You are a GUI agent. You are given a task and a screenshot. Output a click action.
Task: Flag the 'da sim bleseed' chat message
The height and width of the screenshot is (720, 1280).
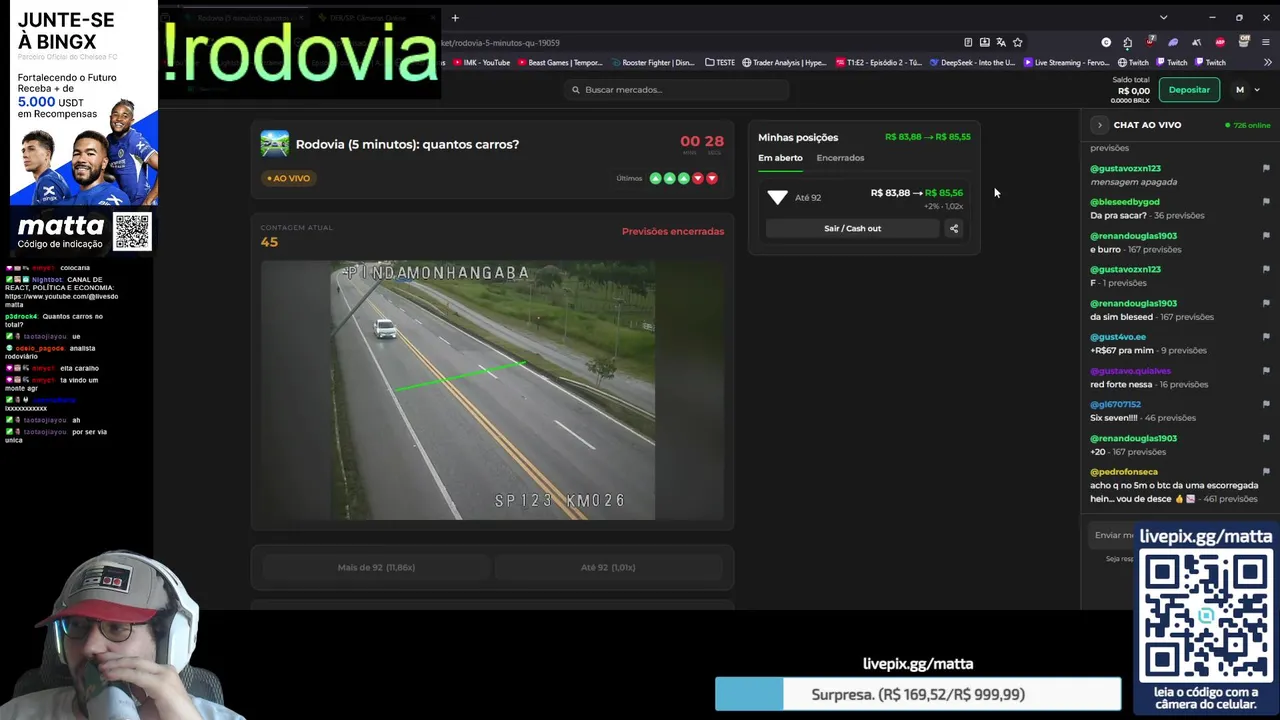tap(1266, 303)
